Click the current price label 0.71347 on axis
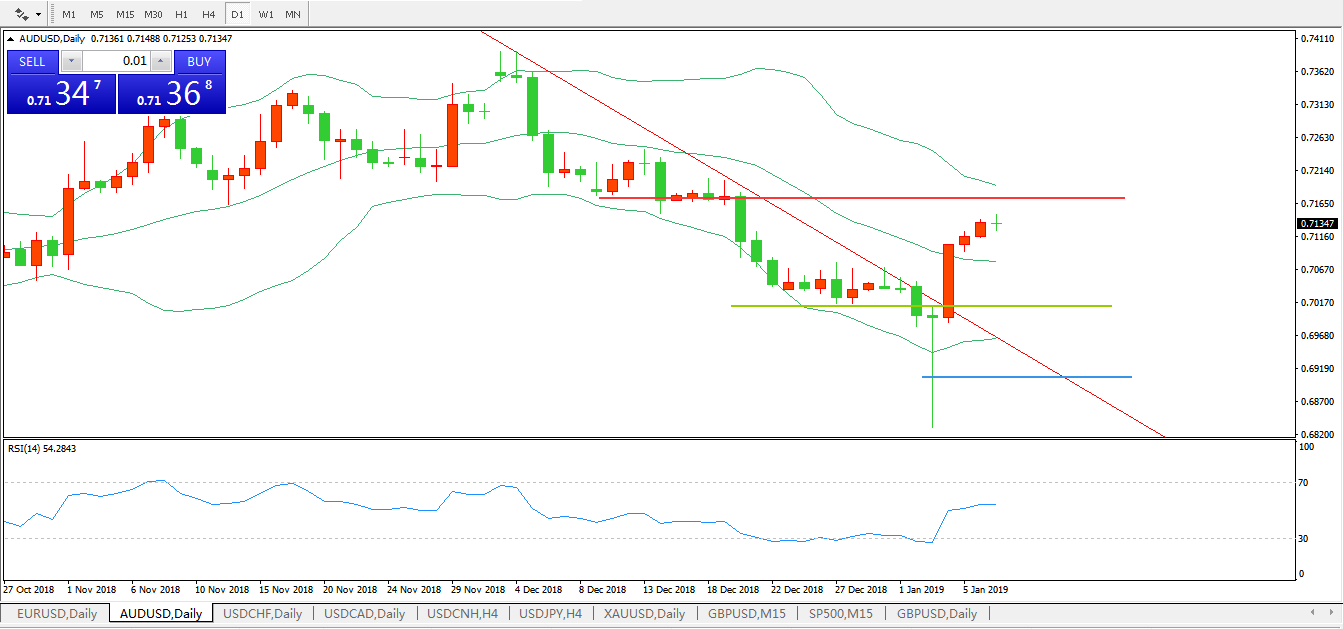Image resolution: width=1343 pixels, height=629 pixels. pos(1320,223)
